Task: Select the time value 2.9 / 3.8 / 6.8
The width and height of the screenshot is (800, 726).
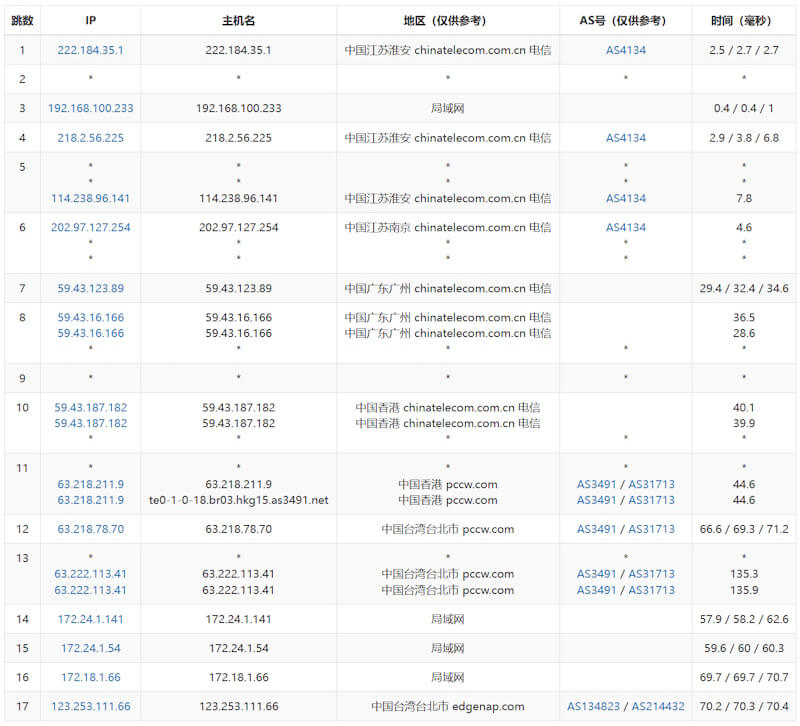Action: pyautogui.click(x=744, y=138)
